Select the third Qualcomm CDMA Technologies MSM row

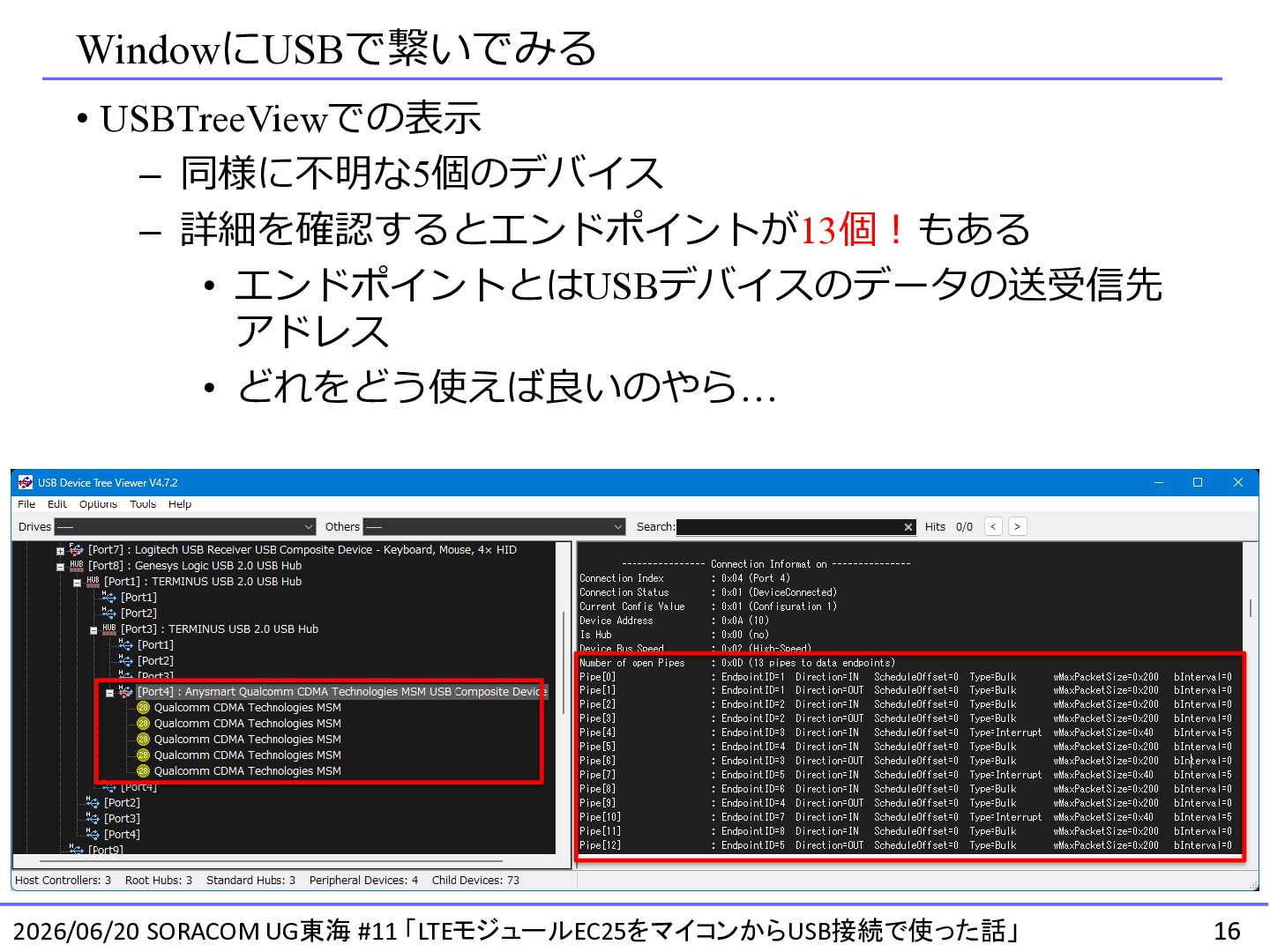click(247, 740)
